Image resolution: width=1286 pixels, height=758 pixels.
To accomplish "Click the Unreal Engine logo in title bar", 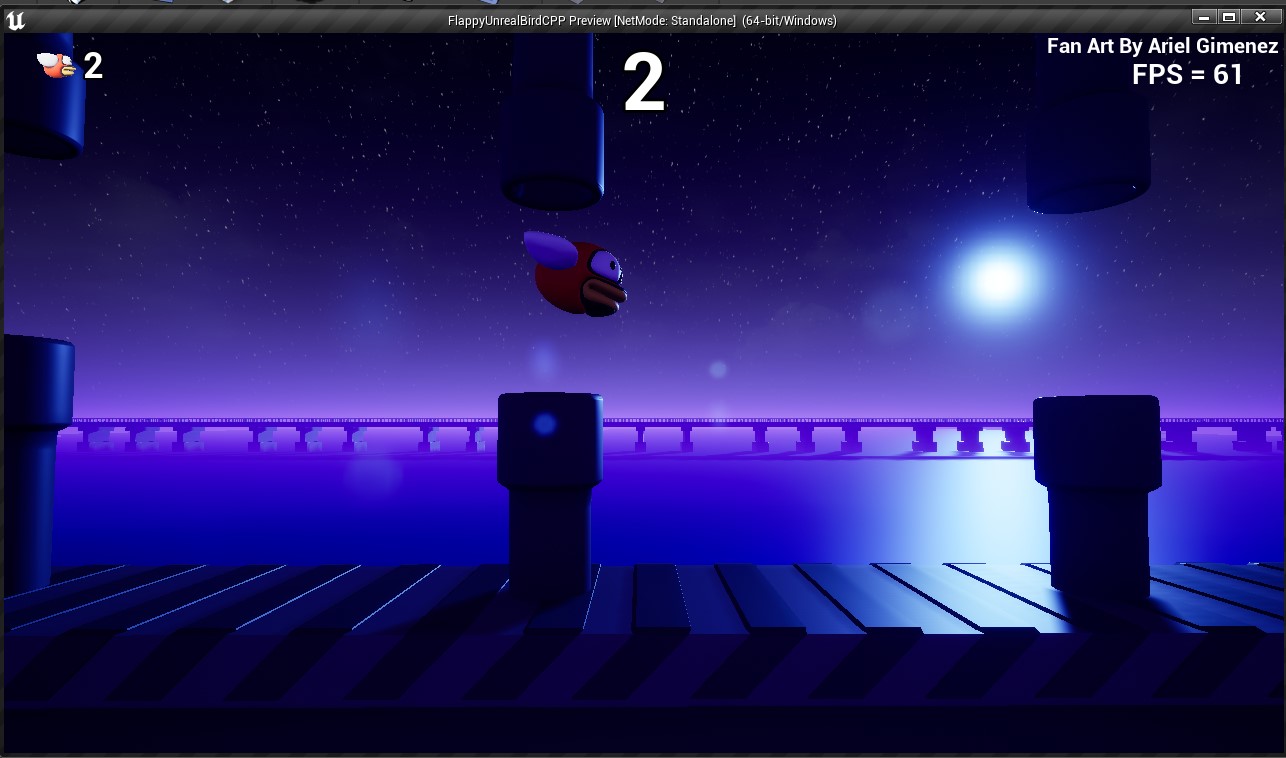I will tap(15, 19).
